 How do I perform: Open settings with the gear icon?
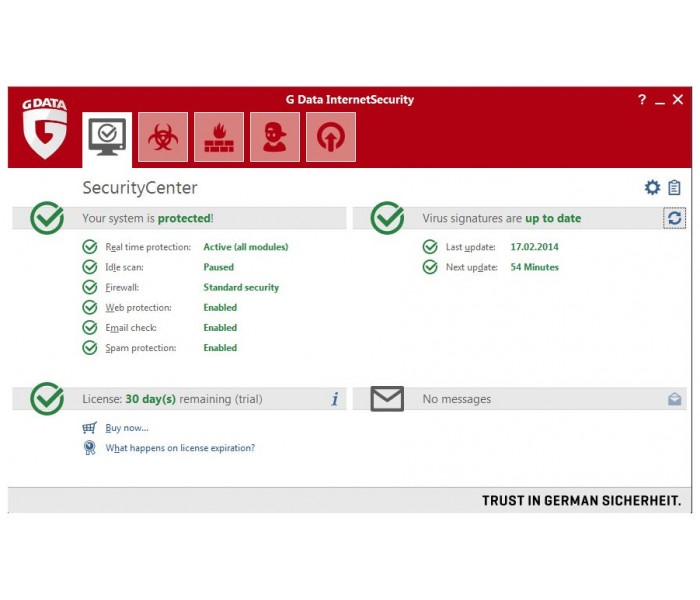[652, 187]
